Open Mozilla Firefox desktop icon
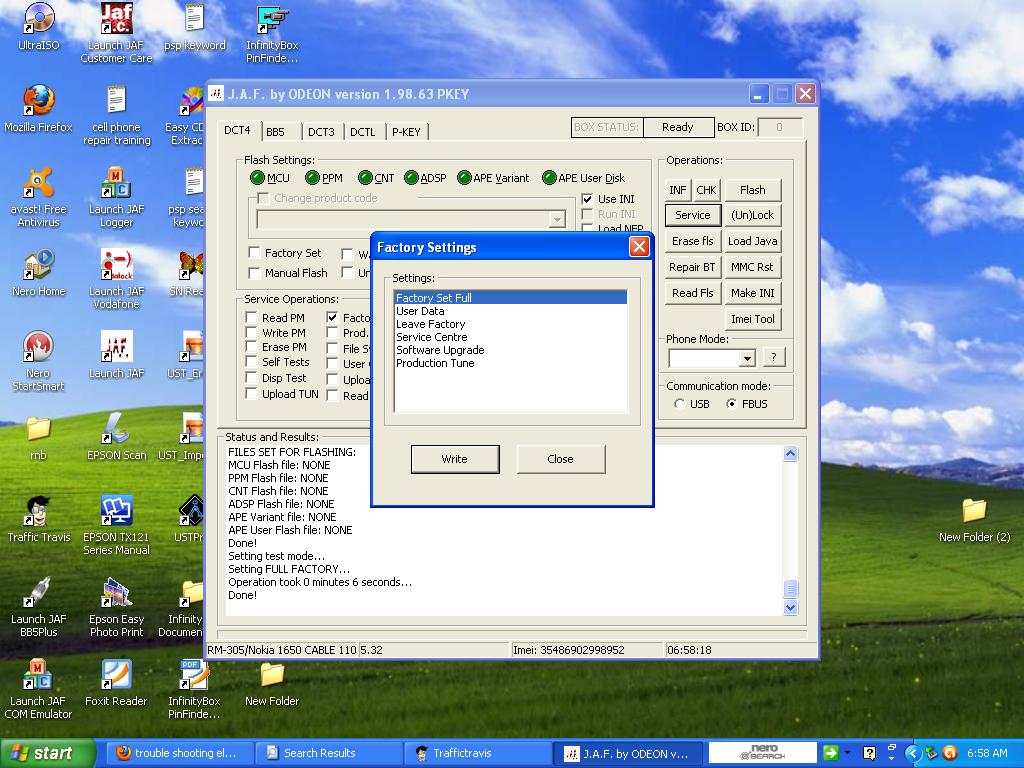 point(38,109)
